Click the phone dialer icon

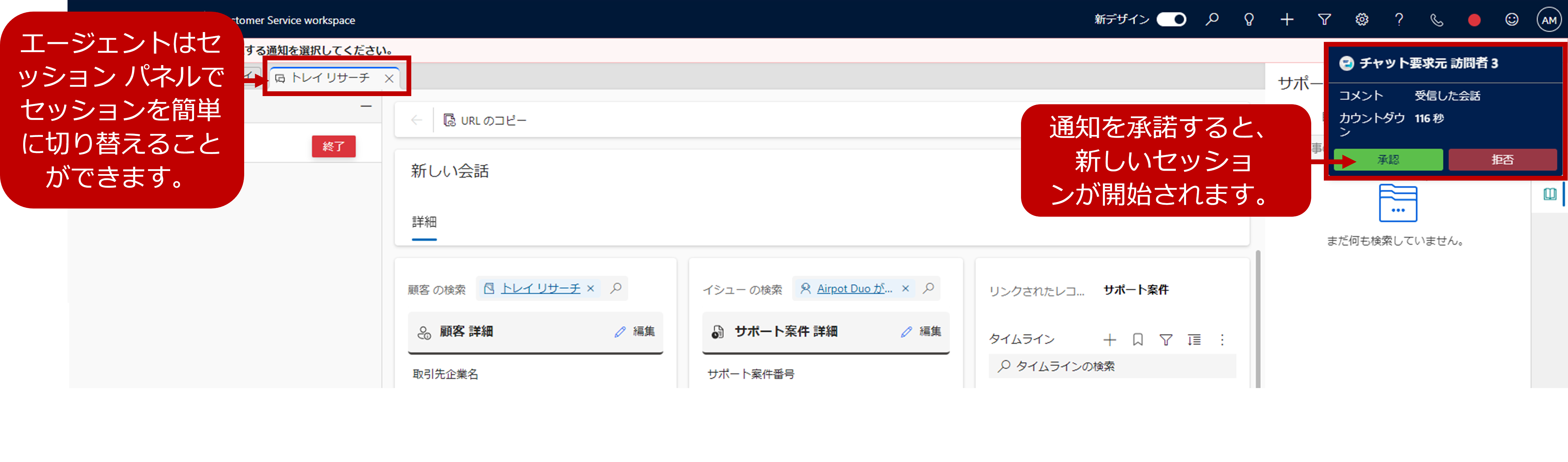click(x=1436, y=20)
